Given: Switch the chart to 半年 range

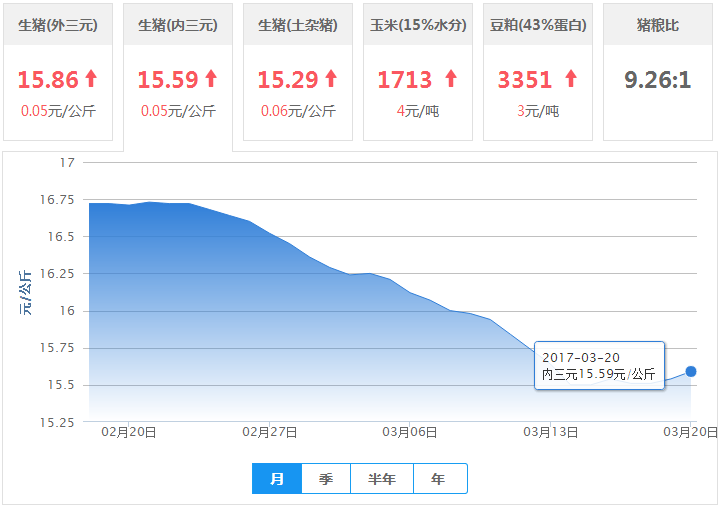Looking at the screenshot, I should coord(382,479).
